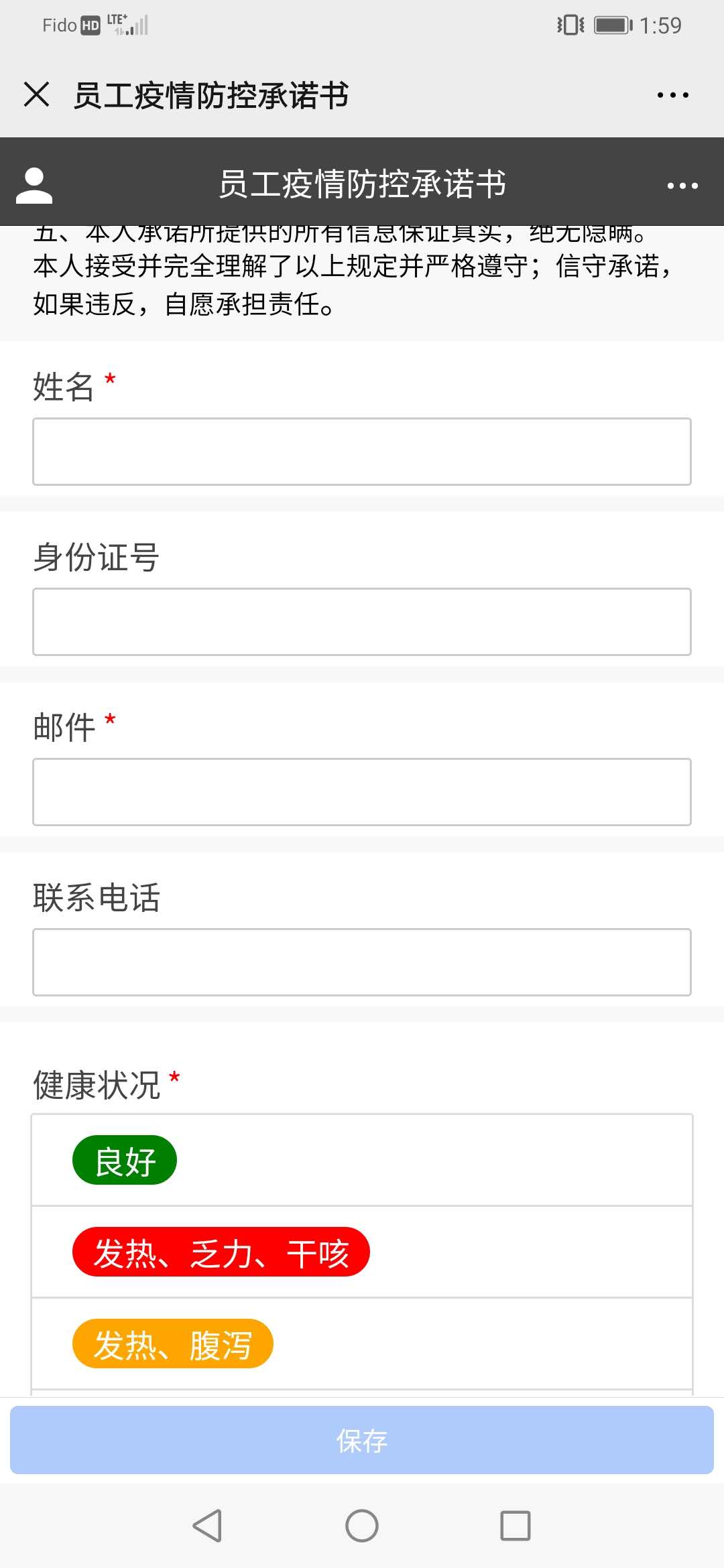Tap the commitment paragraph 如果违反，自愿承担责任
The image size is (724, 1568).
184,304
